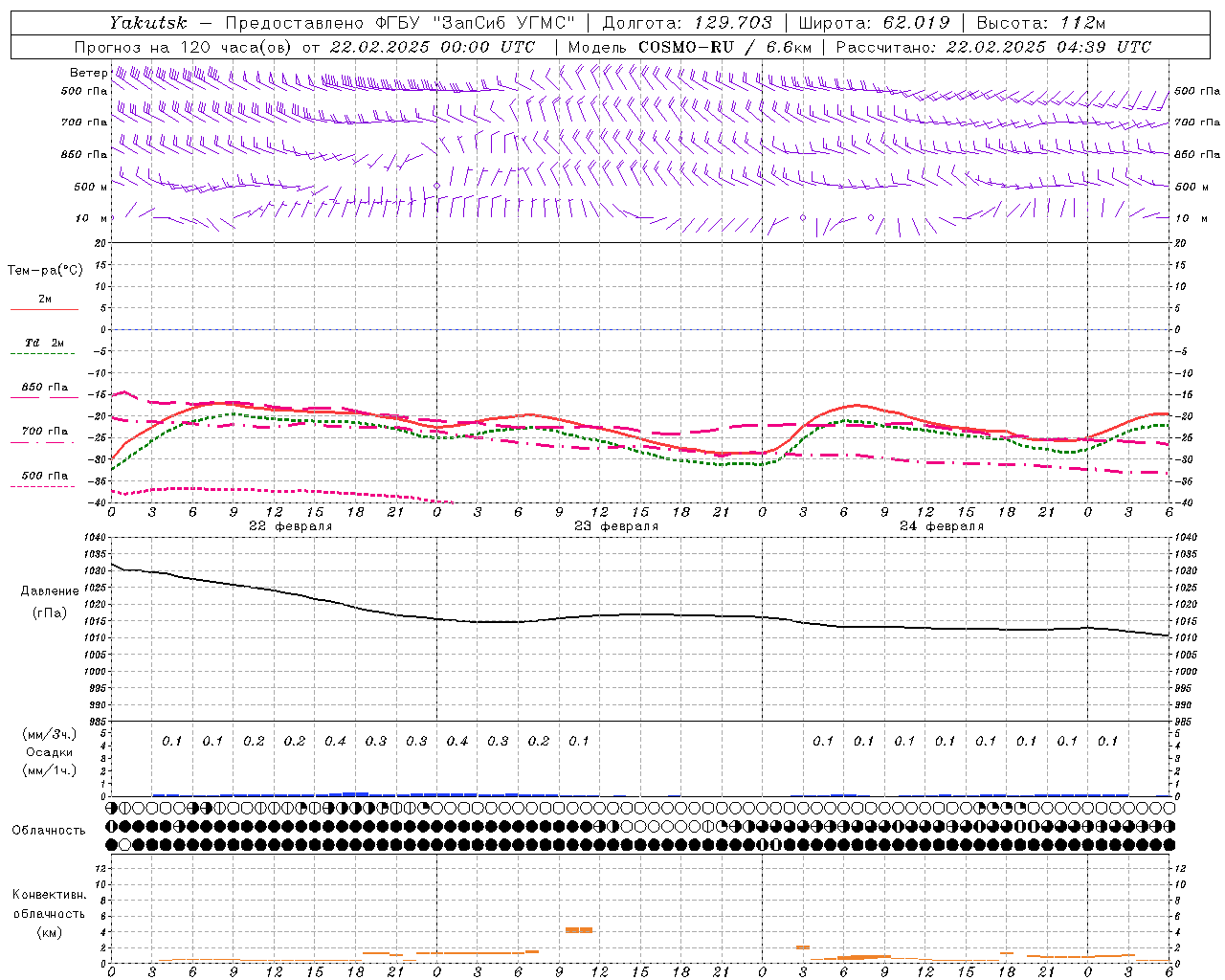Click the 500 гПа temperature legend entry

45,476
